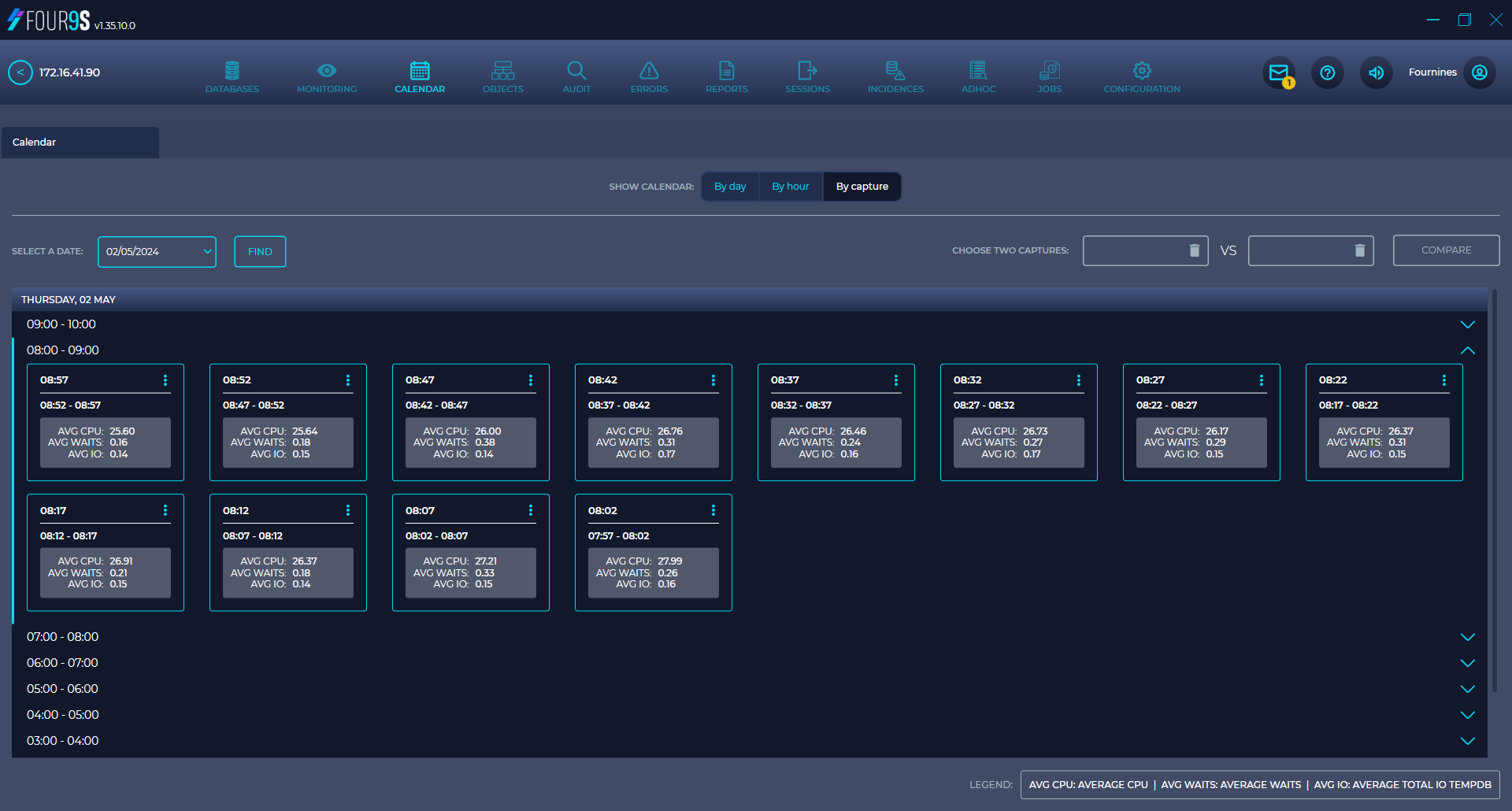Open the Errors warning icon
The image size is (1512, 811).
click(x=648, y=76)
